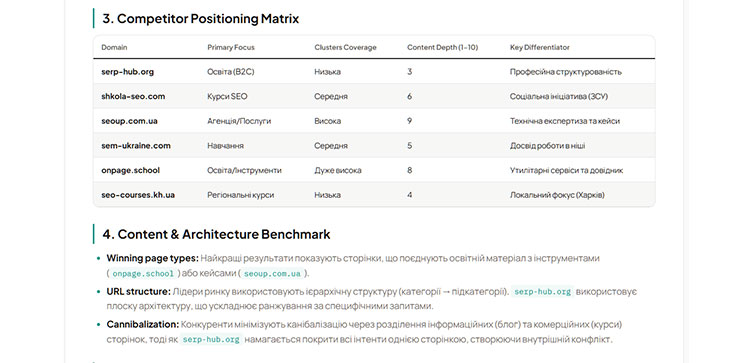Select sem-ukraine.com domain cell
The image size is (752, 363).
pos(136,146)
